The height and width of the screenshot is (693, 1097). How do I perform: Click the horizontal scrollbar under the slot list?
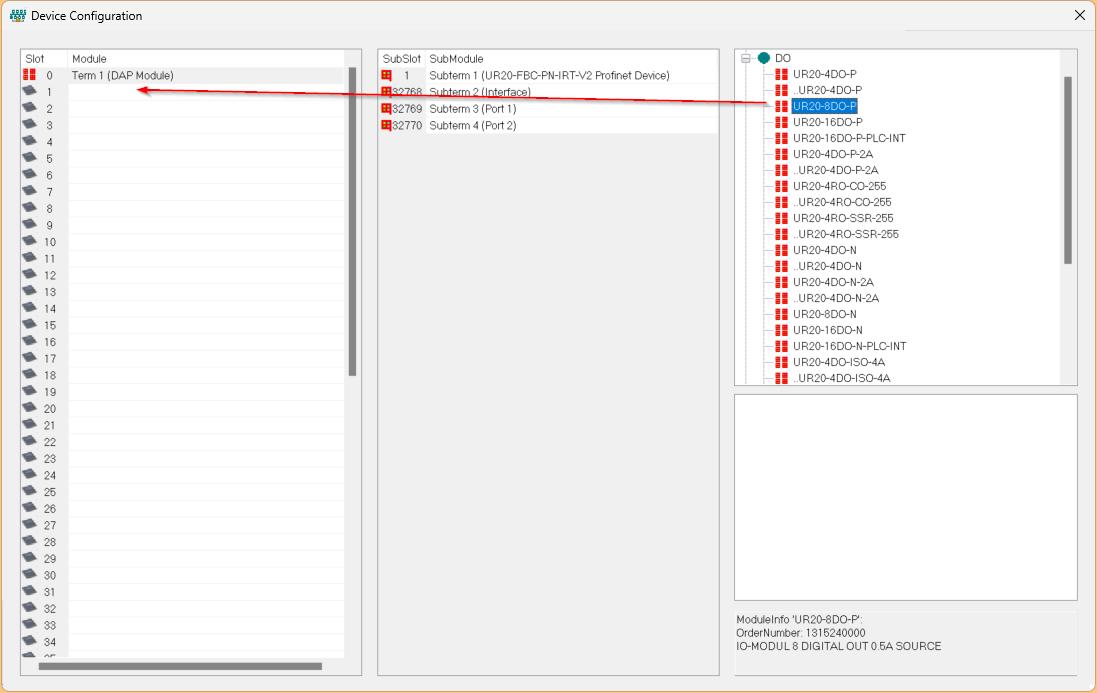pyautogui.click(x=180, y=666)
